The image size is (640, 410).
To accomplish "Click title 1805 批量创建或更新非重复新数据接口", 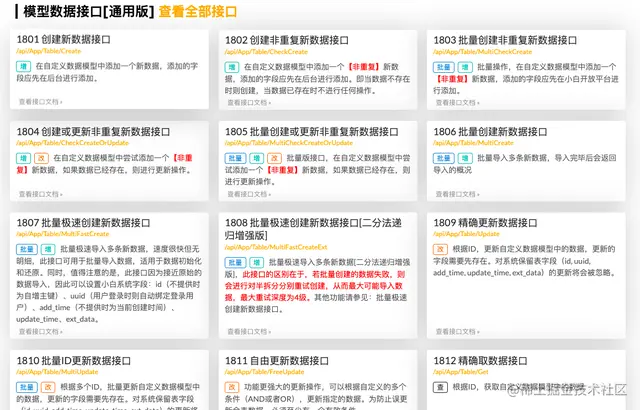I will tap(312, 132).
